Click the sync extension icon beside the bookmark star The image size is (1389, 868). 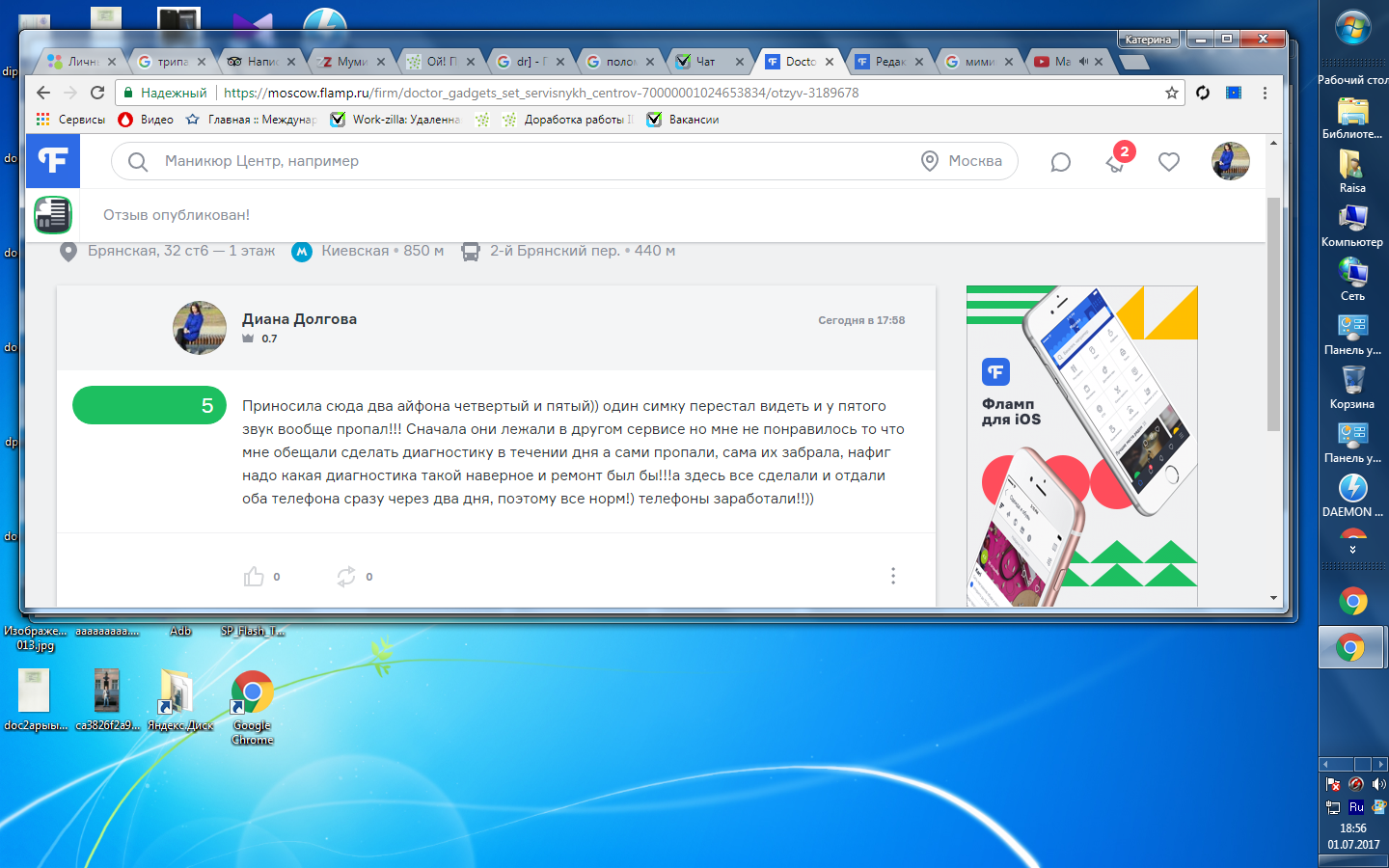(1203, 93)
